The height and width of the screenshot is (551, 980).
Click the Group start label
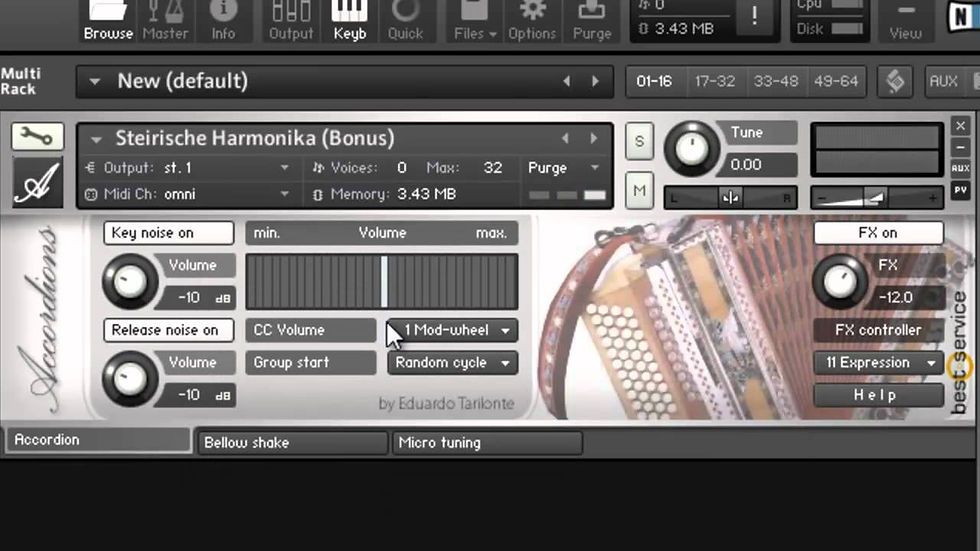(311, 362)
